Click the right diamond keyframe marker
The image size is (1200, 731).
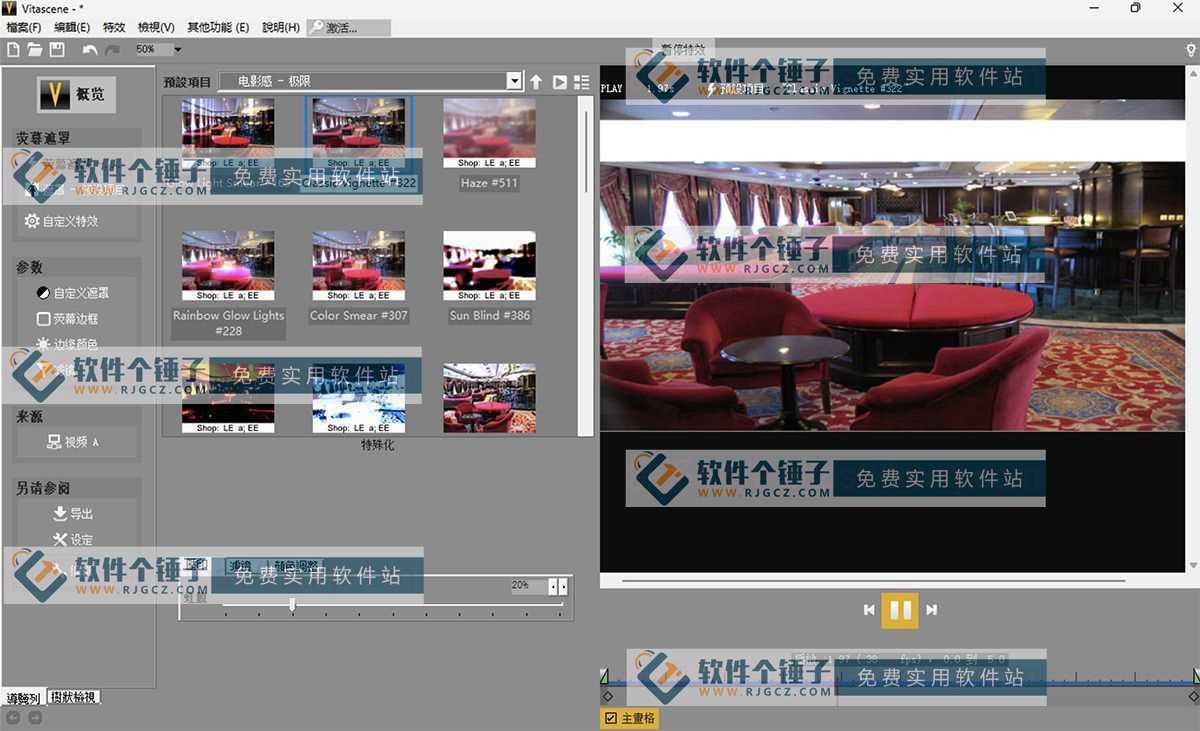(1193, 696)
